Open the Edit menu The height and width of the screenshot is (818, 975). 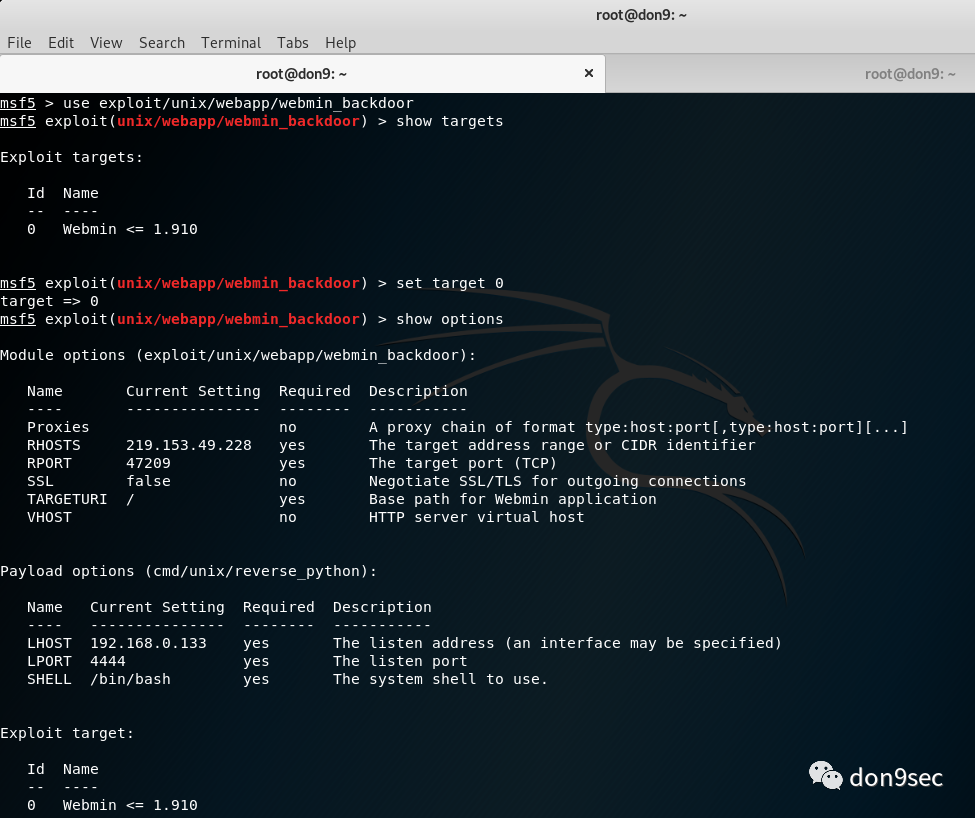[61, 43]
